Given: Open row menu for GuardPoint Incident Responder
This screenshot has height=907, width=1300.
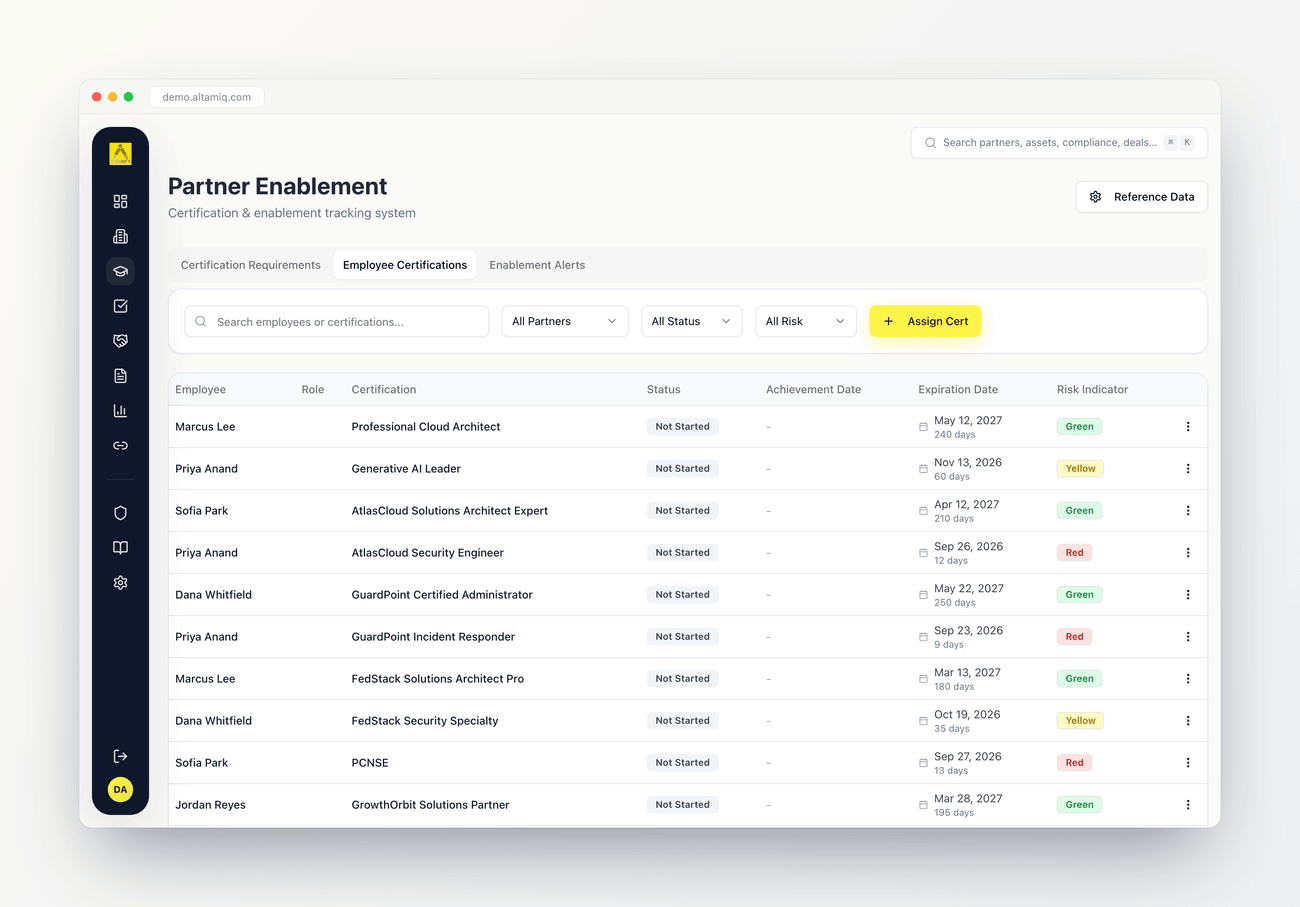Looking at the screenshot, I should [x=1188, y=637].
